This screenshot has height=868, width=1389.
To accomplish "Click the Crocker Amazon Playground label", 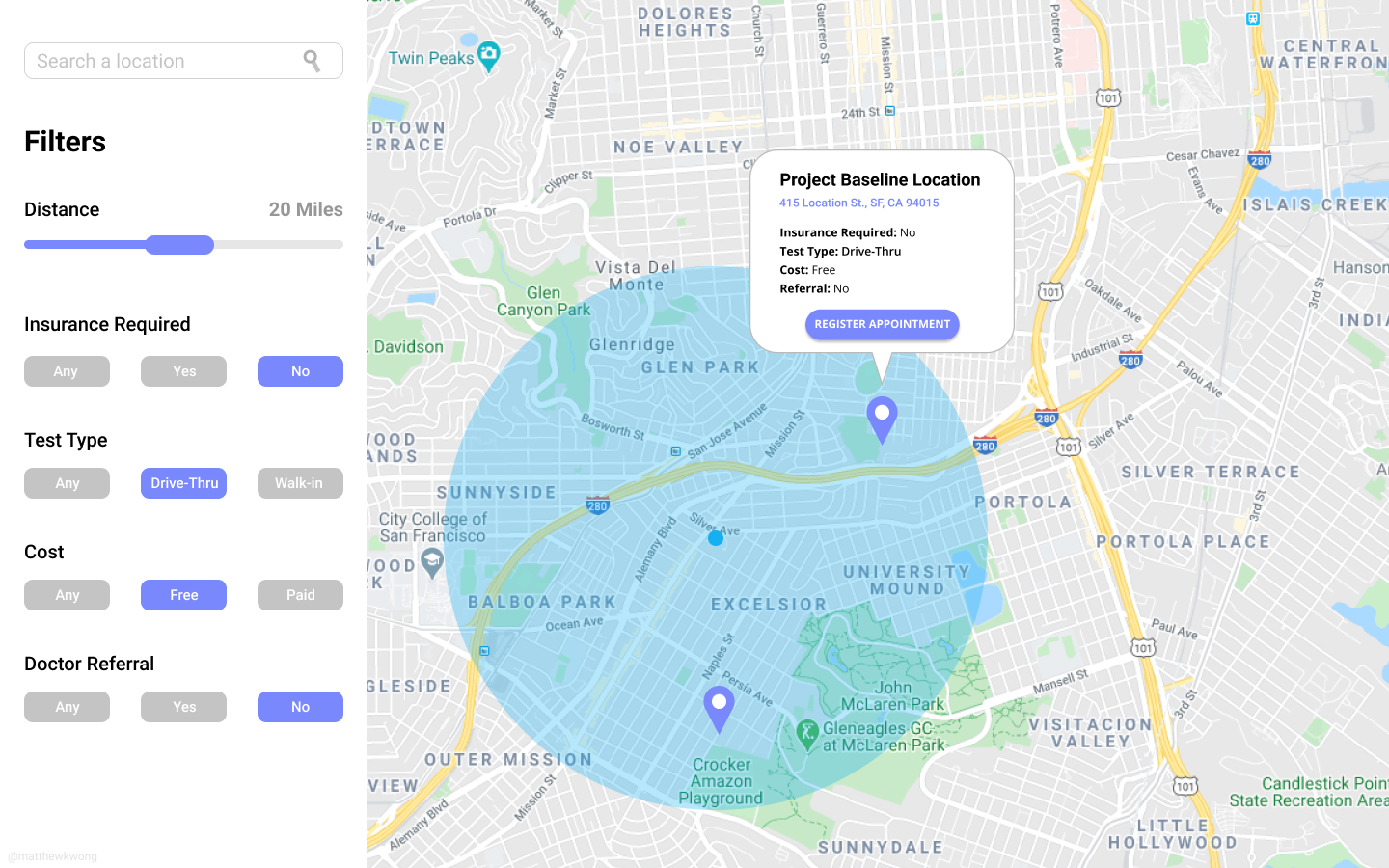I will coord(721,781).
